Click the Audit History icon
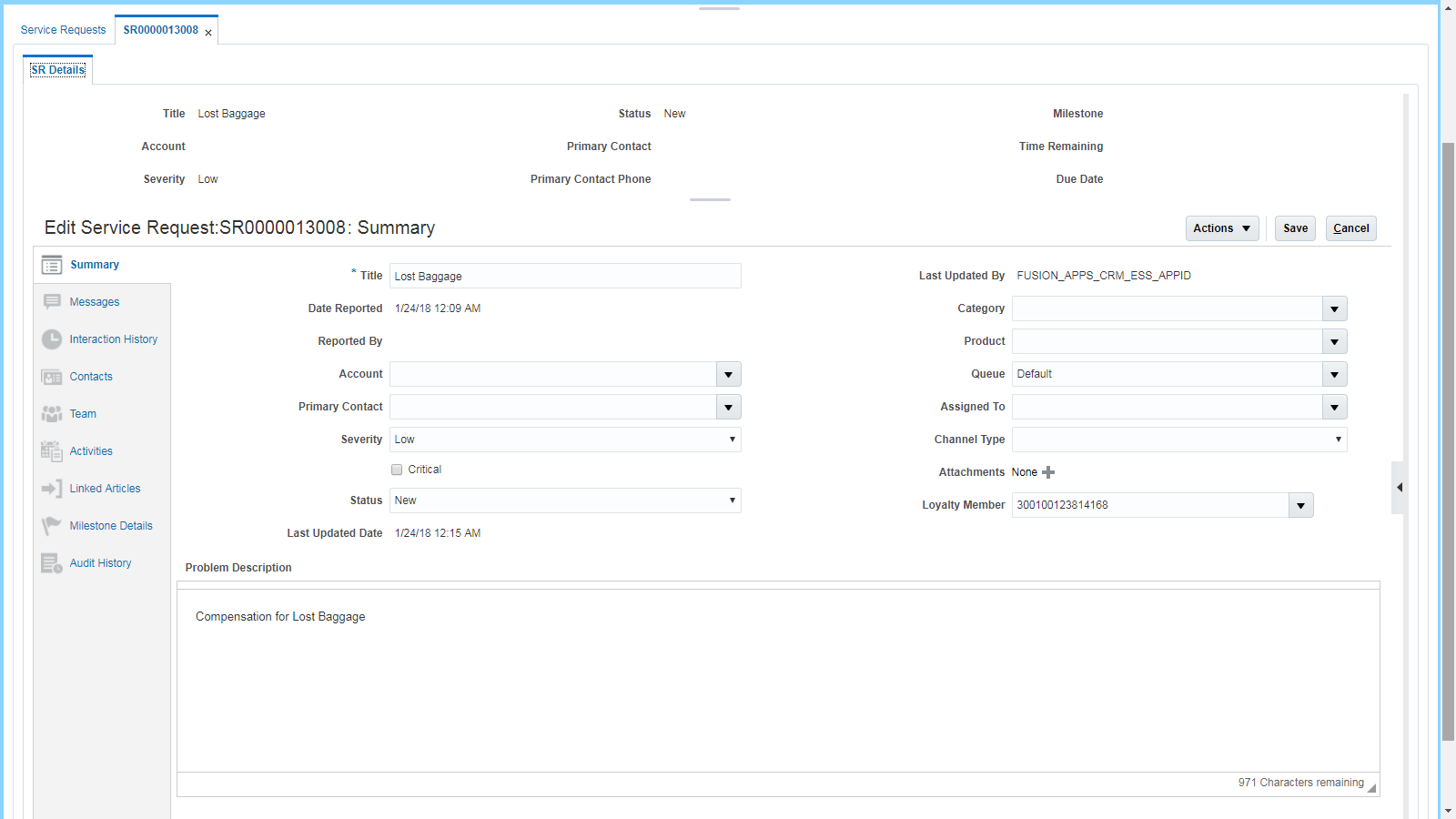 pos(52,562)
